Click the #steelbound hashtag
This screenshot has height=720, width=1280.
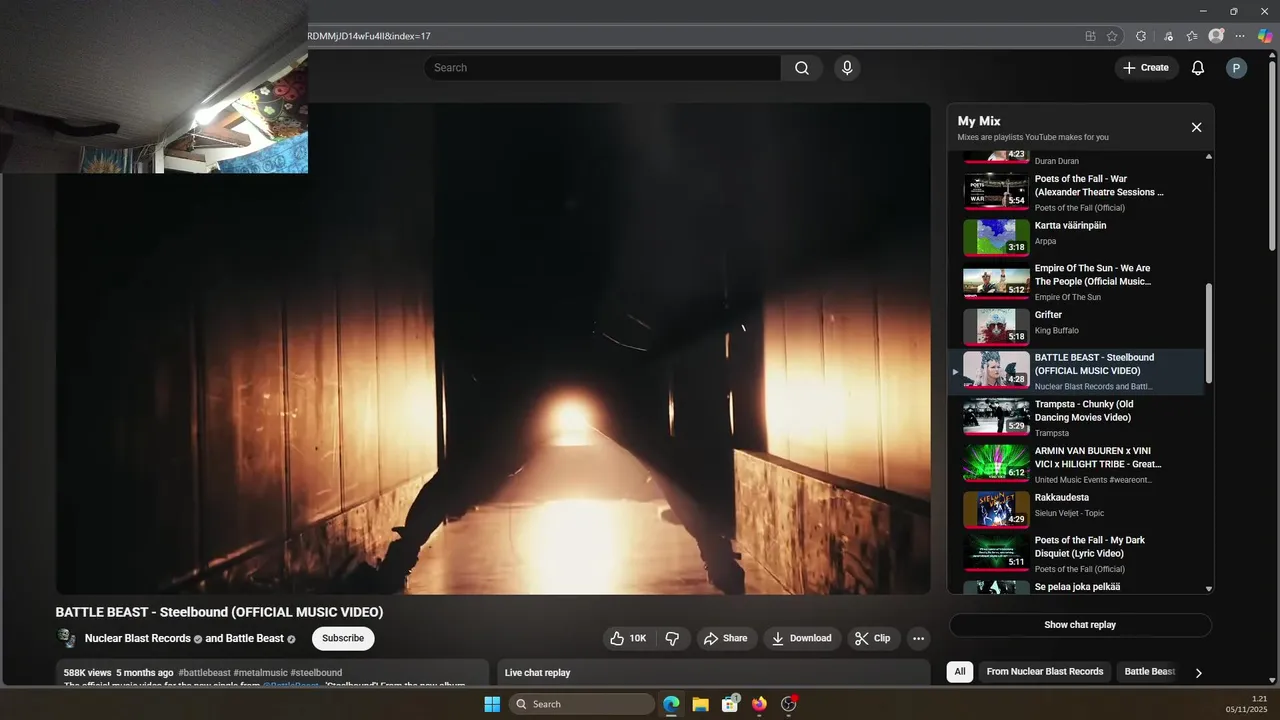316,673
